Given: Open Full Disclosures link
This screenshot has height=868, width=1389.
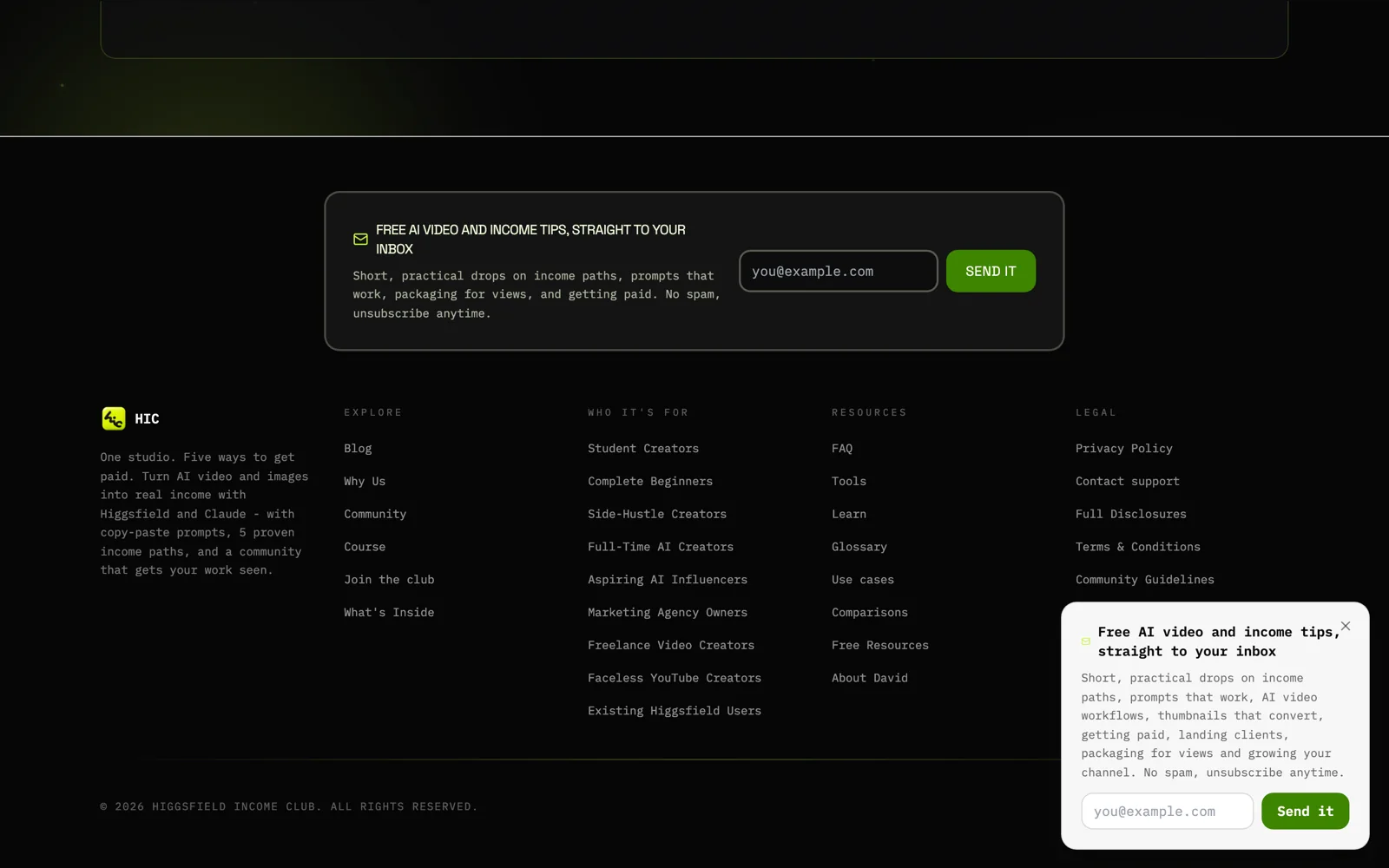Looking at the screenshot, I should [1131, 514].
